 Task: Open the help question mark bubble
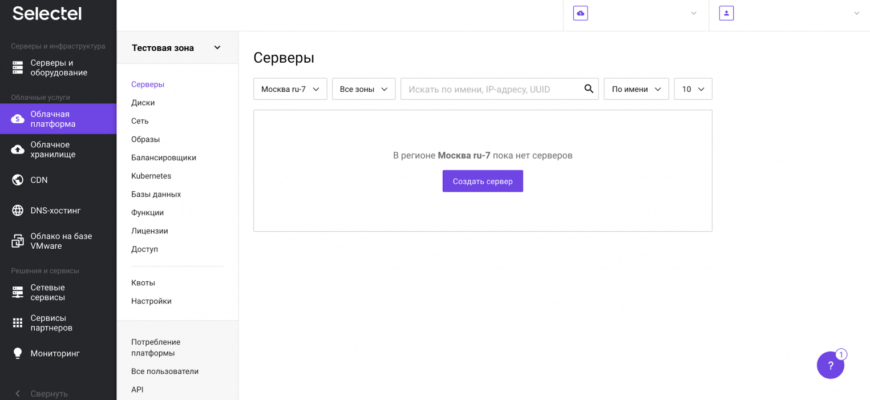pos(830,366)
